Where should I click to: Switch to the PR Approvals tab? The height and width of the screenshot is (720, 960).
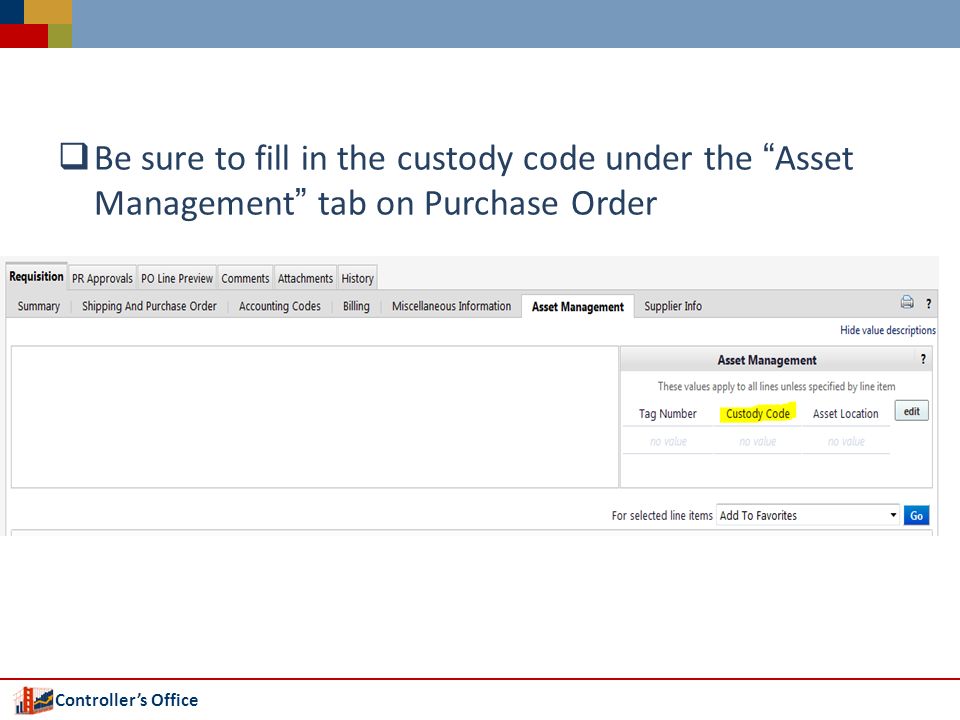click(102, 278)
